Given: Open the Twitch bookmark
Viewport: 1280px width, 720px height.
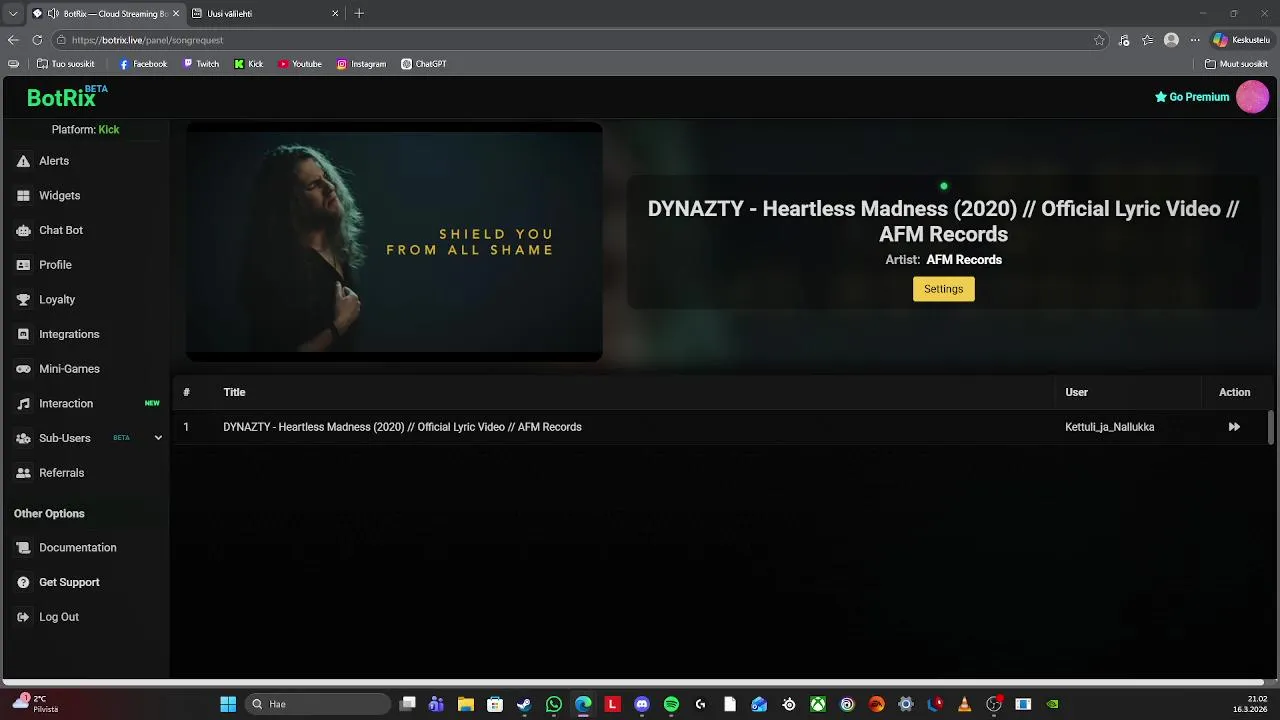Looking at the screenshot, I should (201, 64).
